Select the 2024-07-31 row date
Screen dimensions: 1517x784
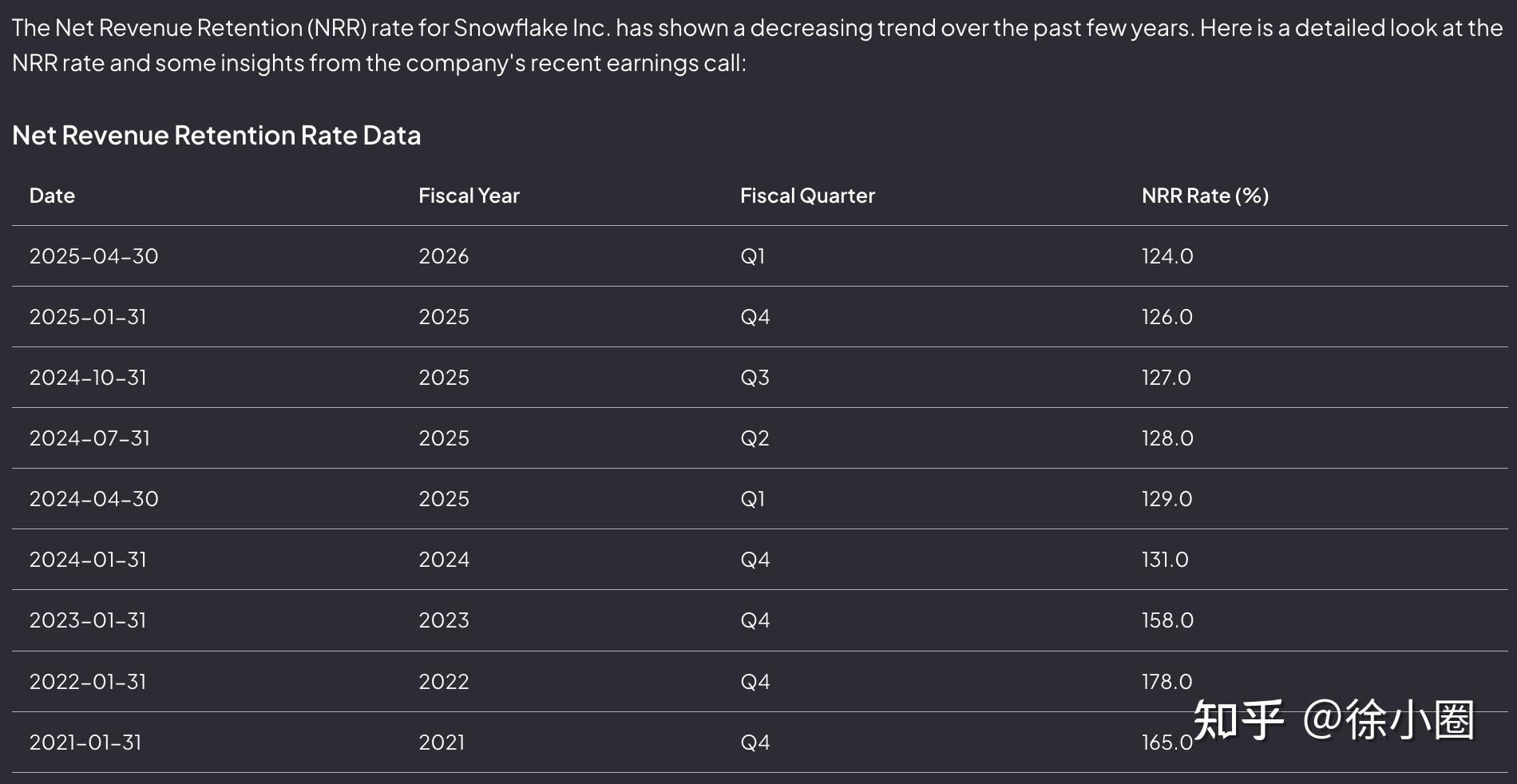pyautogui.click(x=89, y=438)
